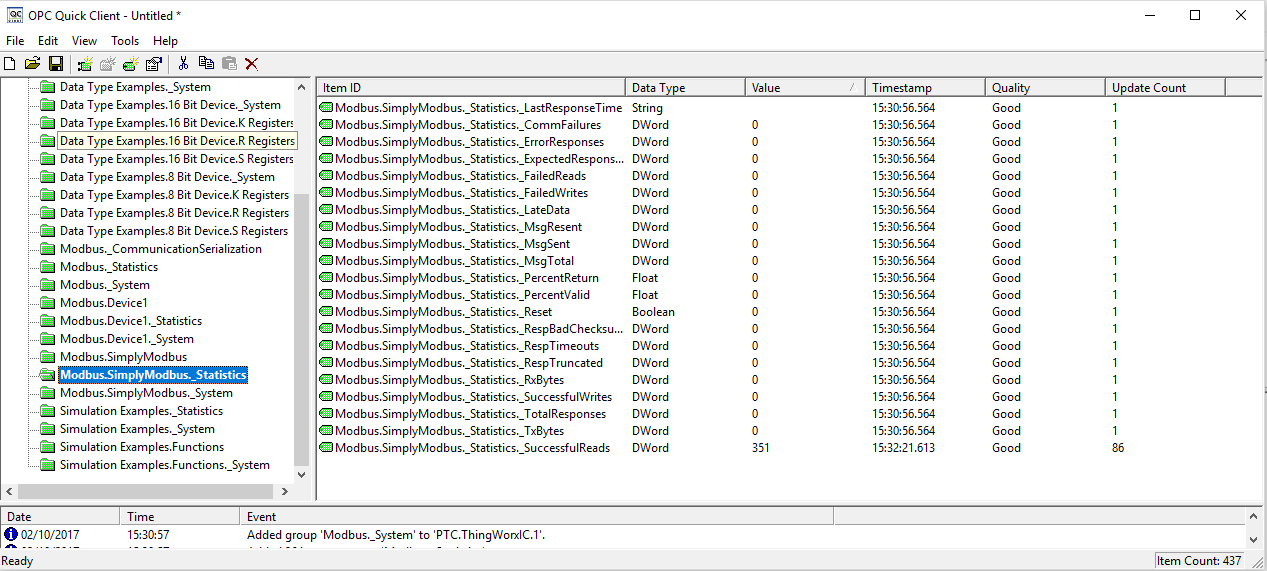
Task: Click the green folder icon beside Modbus.Device1
Action: point(48,303)
